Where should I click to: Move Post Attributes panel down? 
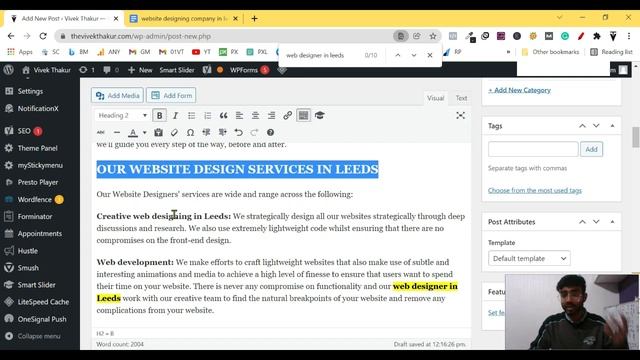596,222
